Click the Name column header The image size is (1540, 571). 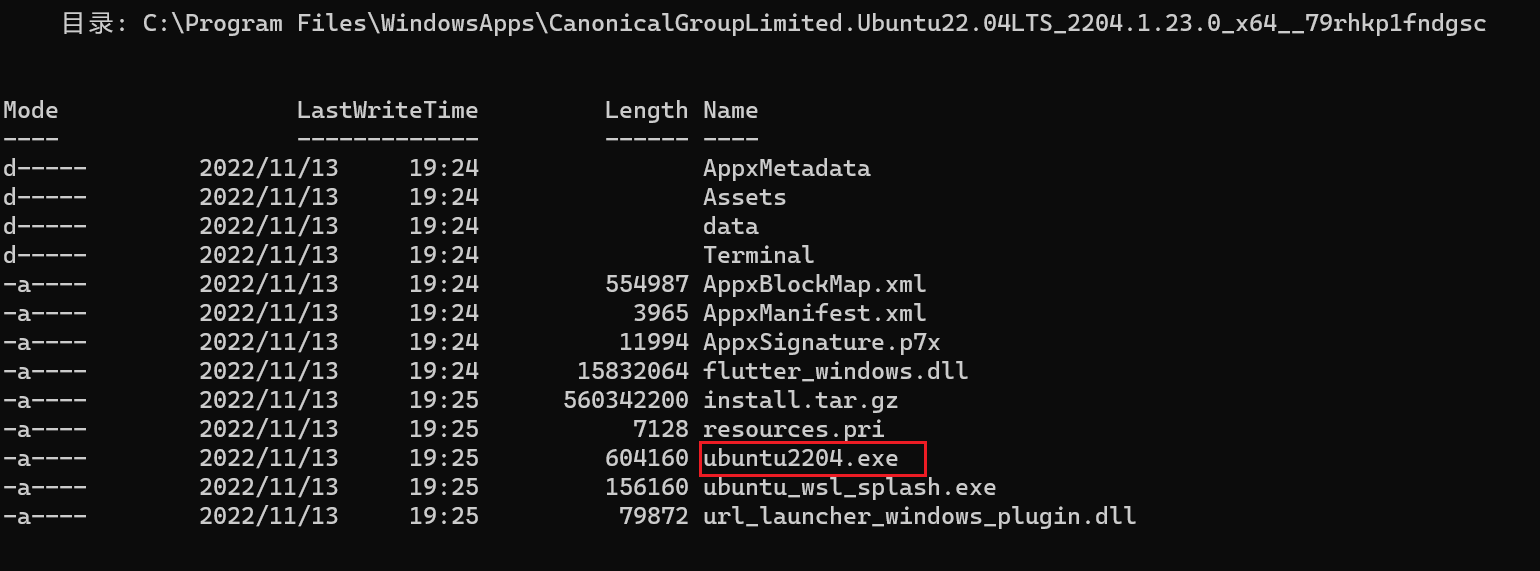pos(730,110)
